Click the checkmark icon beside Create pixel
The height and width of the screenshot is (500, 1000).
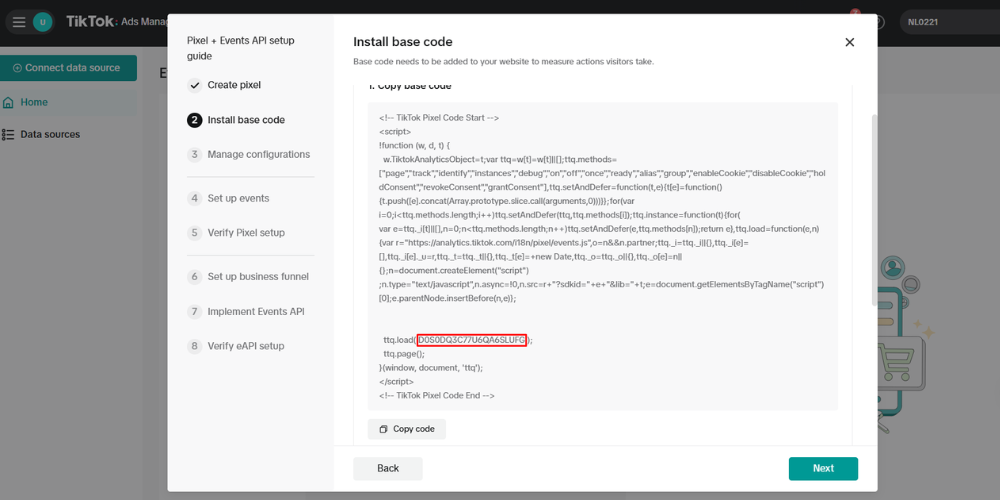195,85
